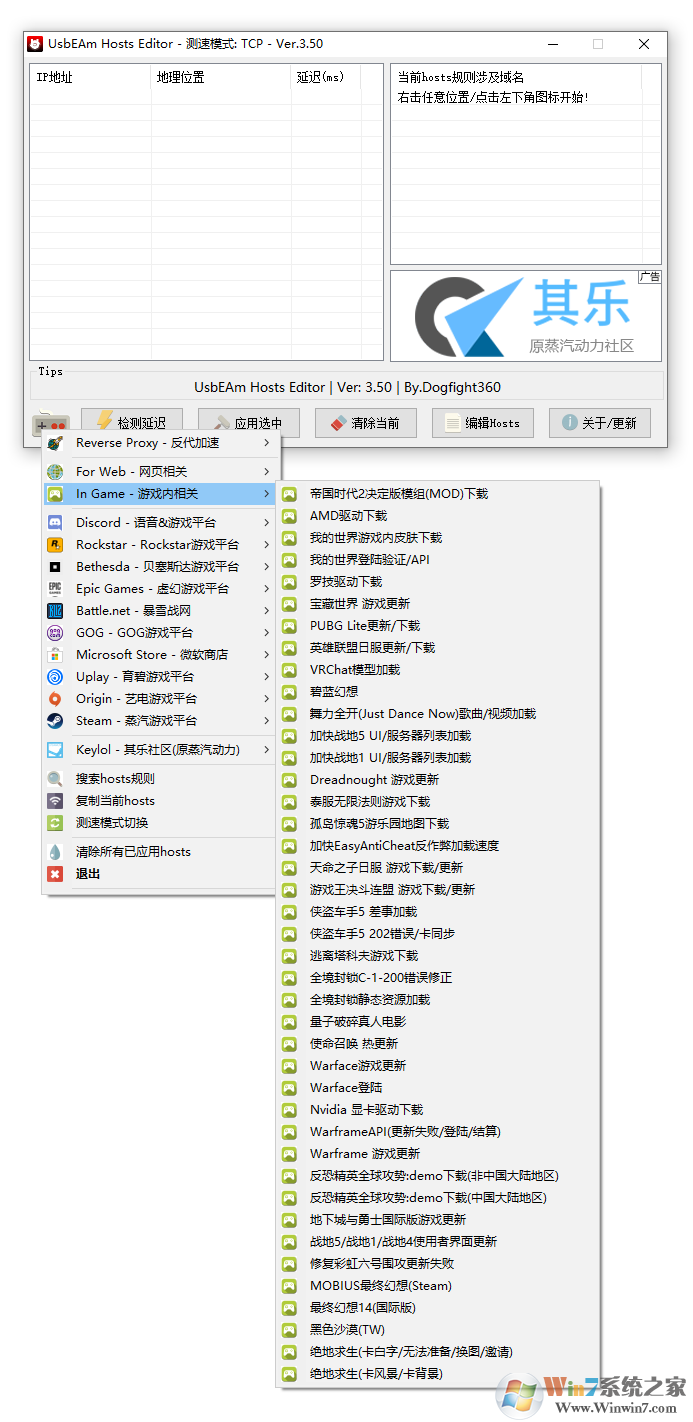Click the magnifier icon for hosts rule search

click(x=55, y=778)
